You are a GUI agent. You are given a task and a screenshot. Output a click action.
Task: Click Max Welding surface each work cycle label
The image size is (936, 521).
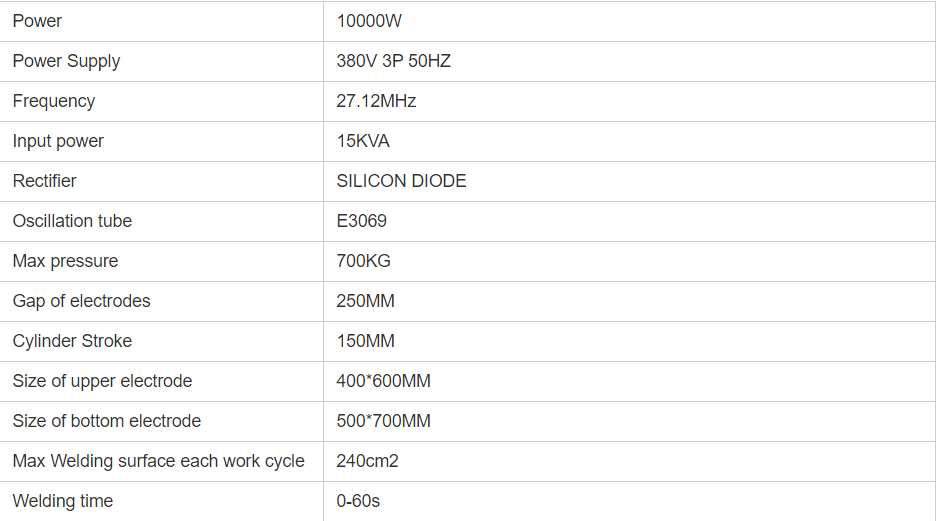click(x=158, y=461)
